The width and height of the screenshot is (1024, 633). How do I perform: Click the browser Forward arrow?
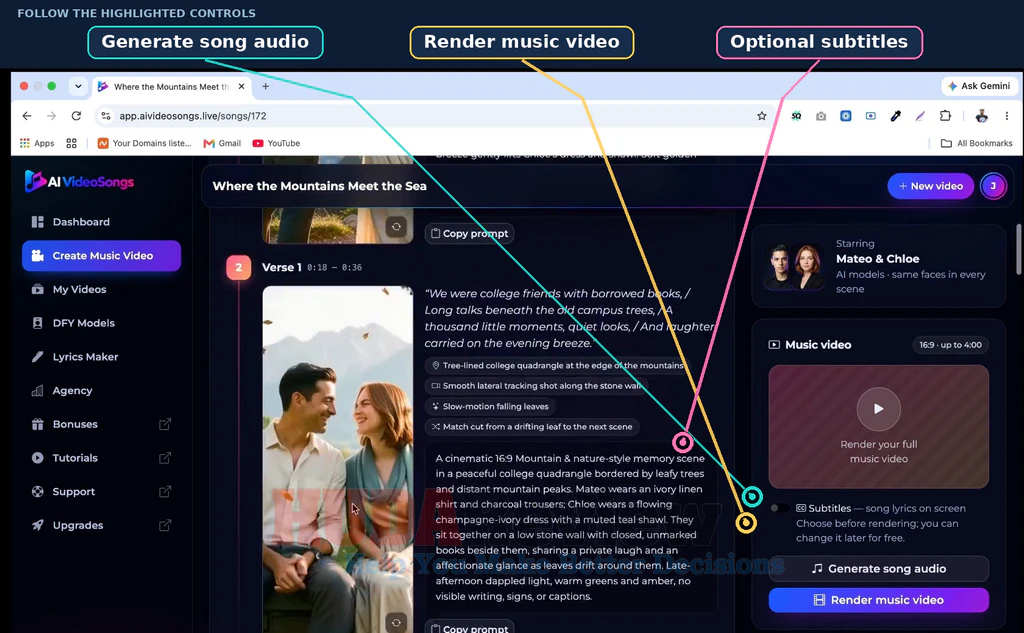(52, 116)
